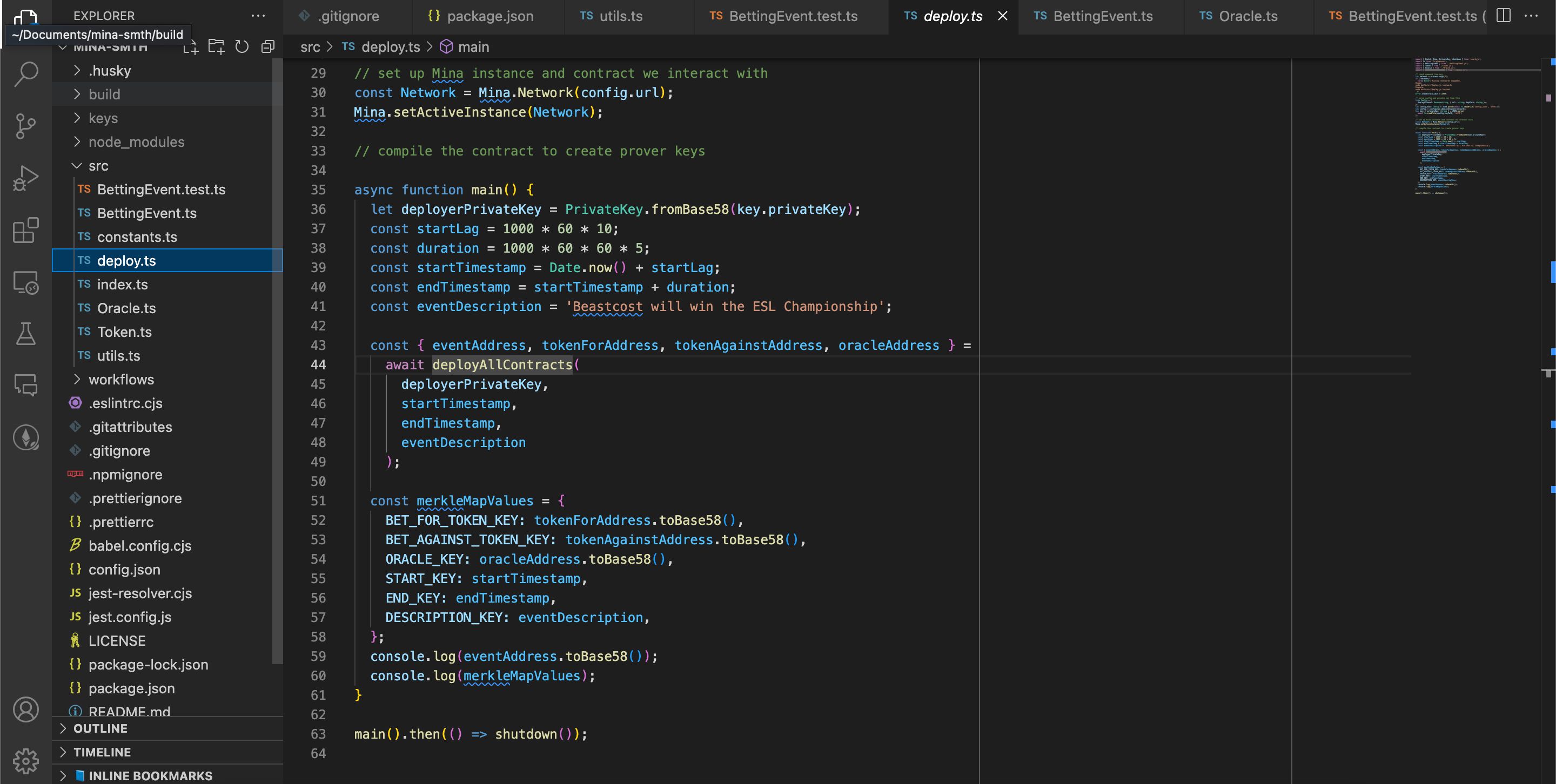The image size is (1556, 784).
Task: Collapse the src folder
Action: (168, 165)
